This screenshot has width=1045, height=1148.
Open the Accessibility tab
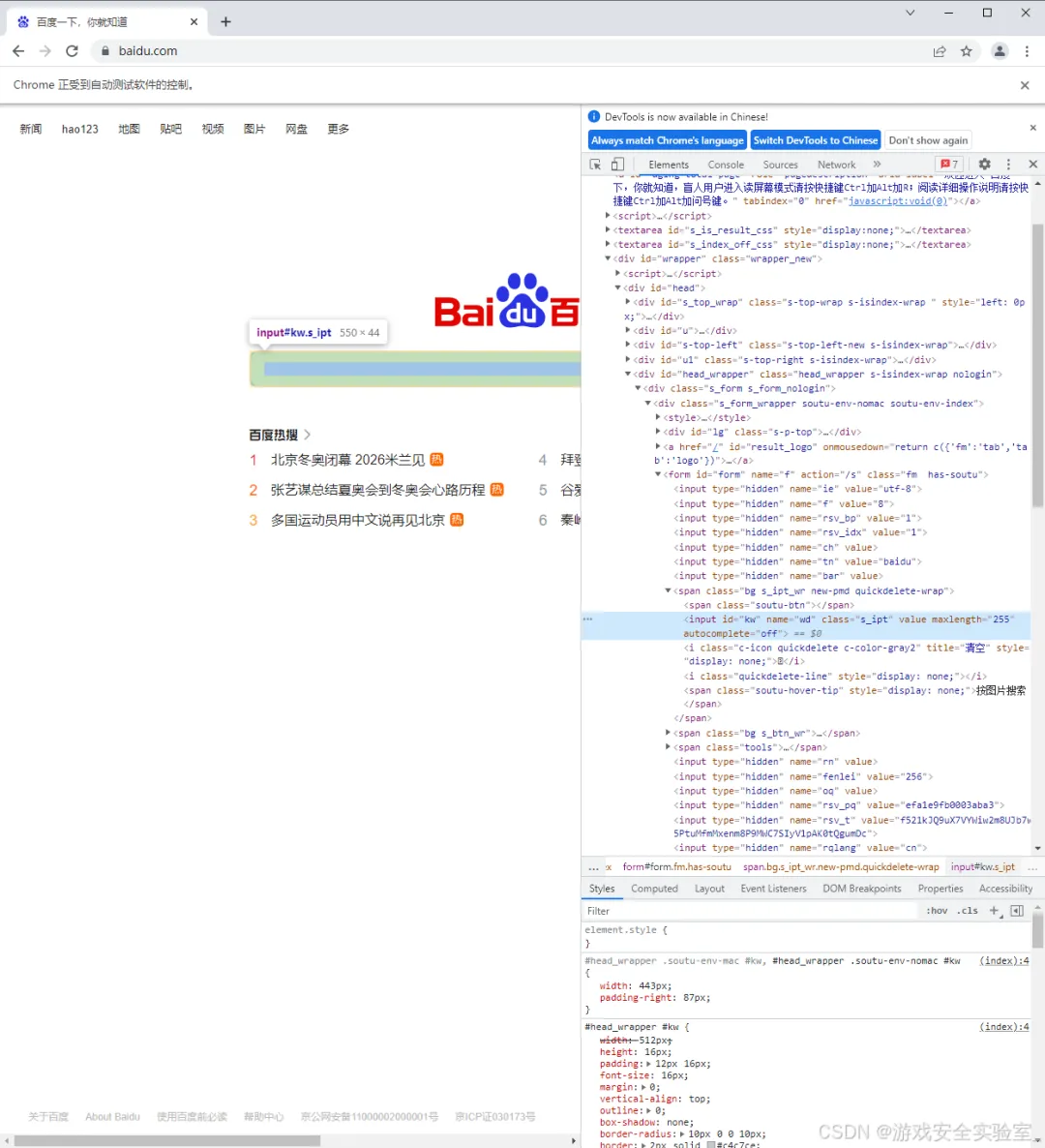[x=1005, y=888]
